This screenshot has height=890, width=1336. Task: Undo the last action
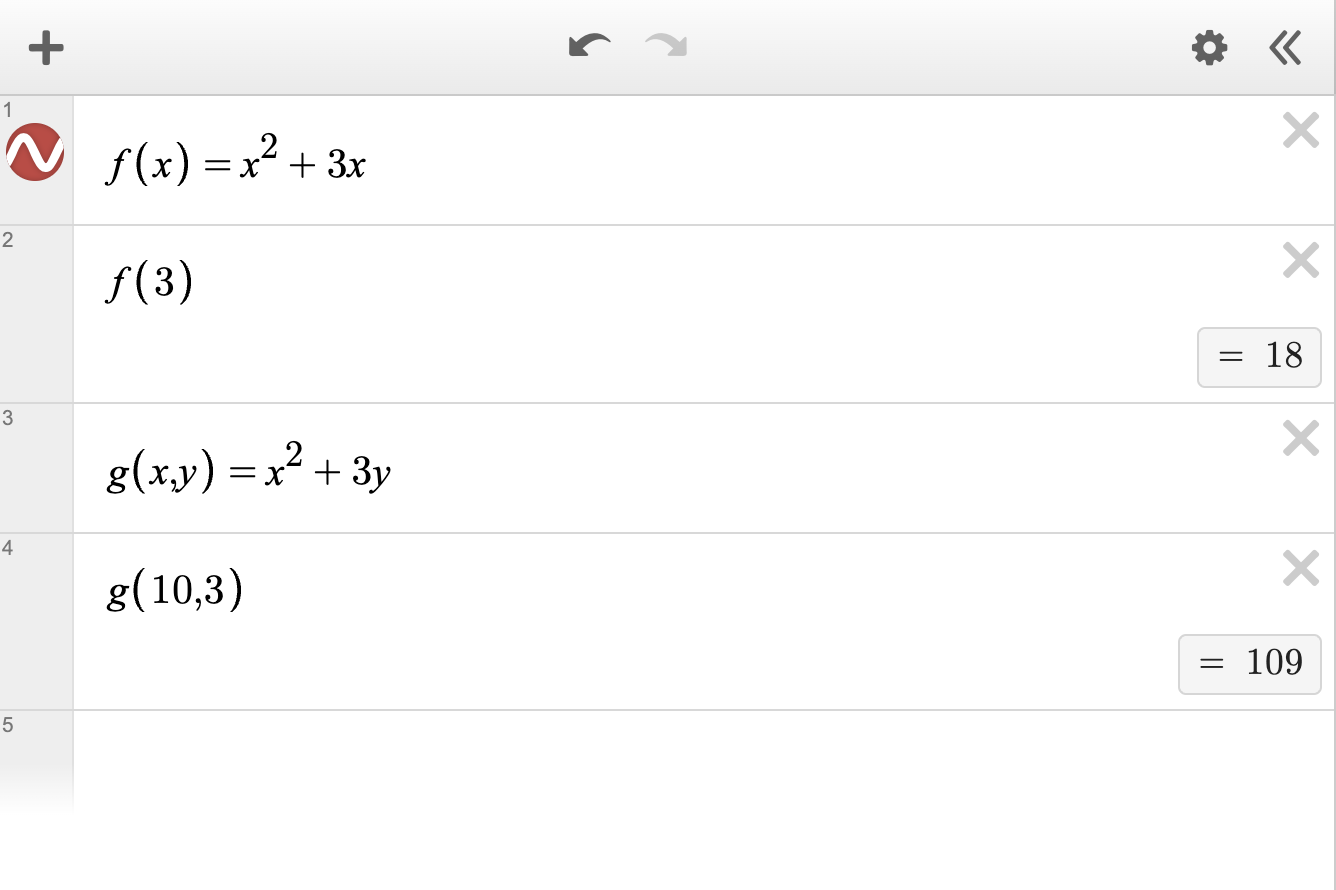point(589,47)
